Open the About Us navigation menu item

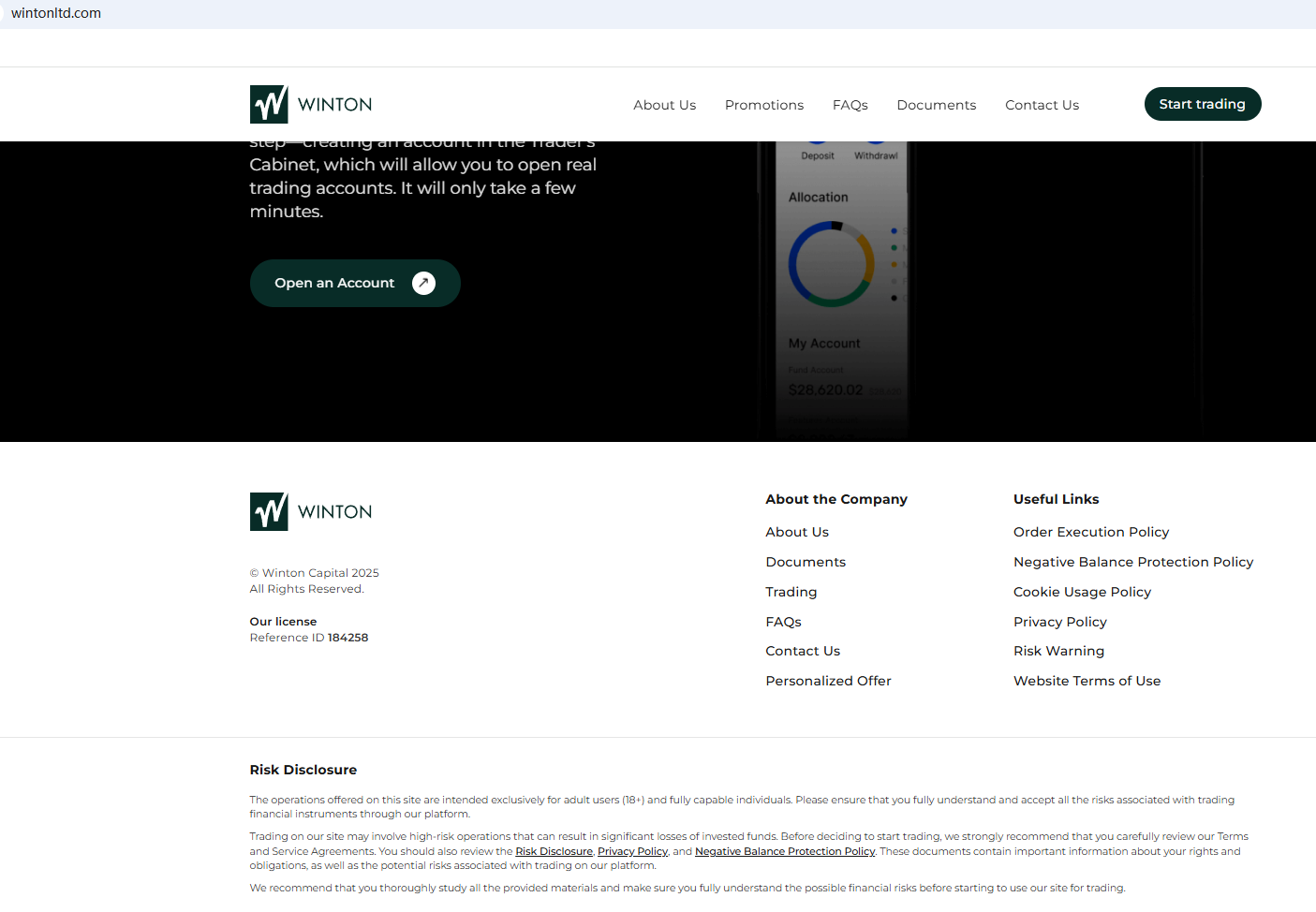point(664,105)
